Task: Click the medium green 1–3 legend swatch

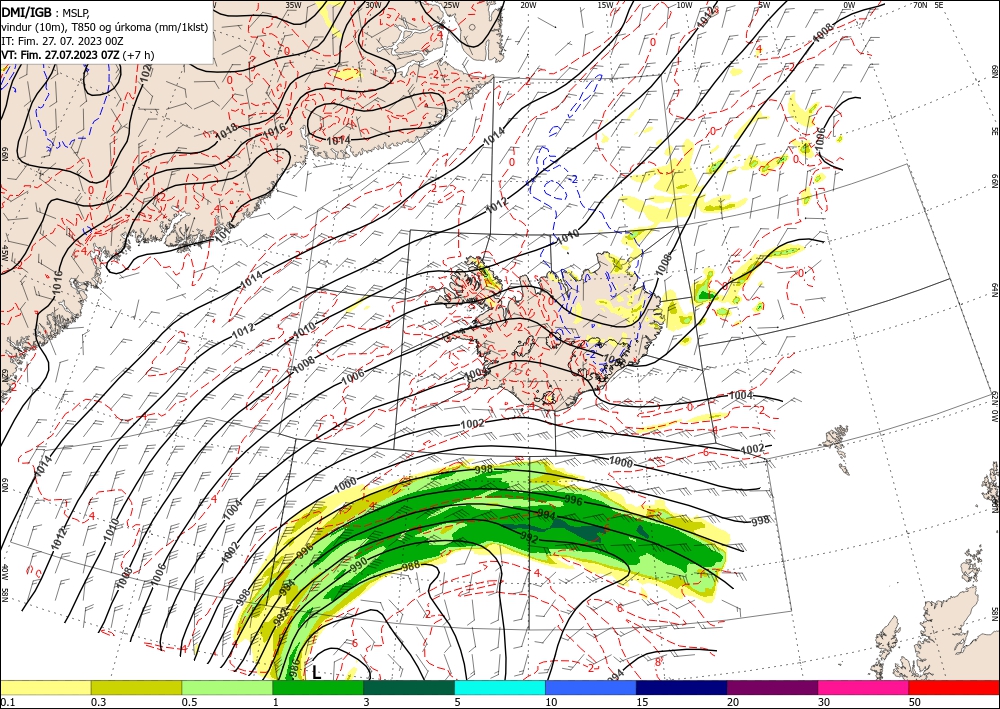Action: pyautogui.click(x=318, y=687)
